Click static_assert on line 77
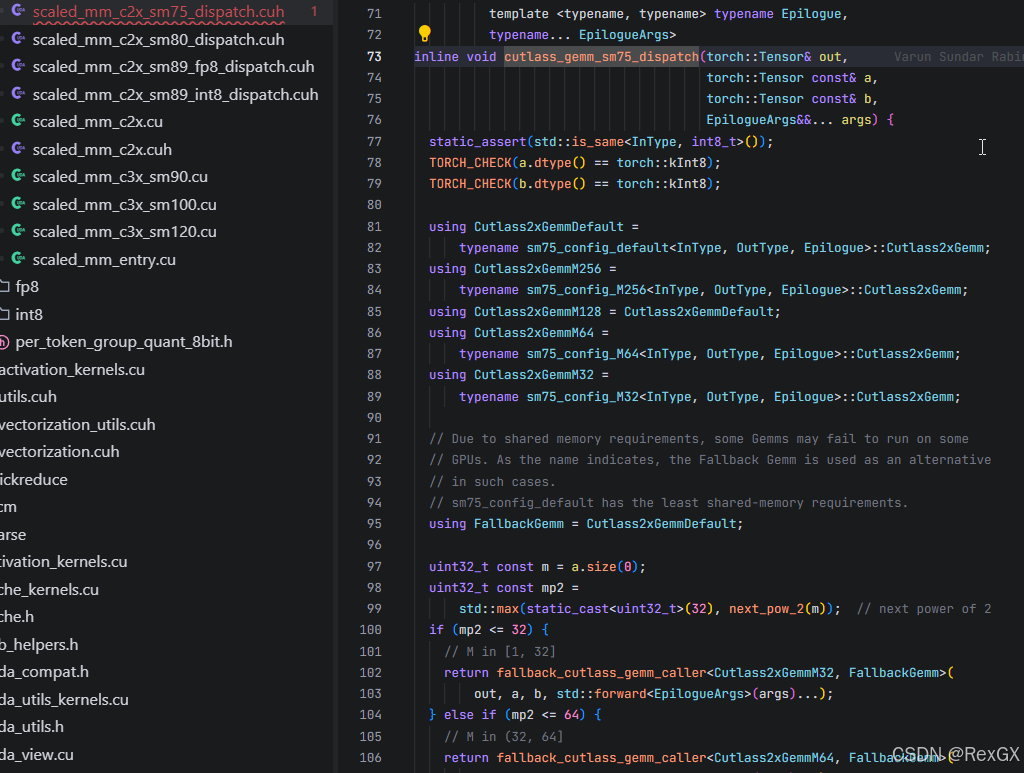The height and width of the screenshot is (773, 1024). coord(477,142)
